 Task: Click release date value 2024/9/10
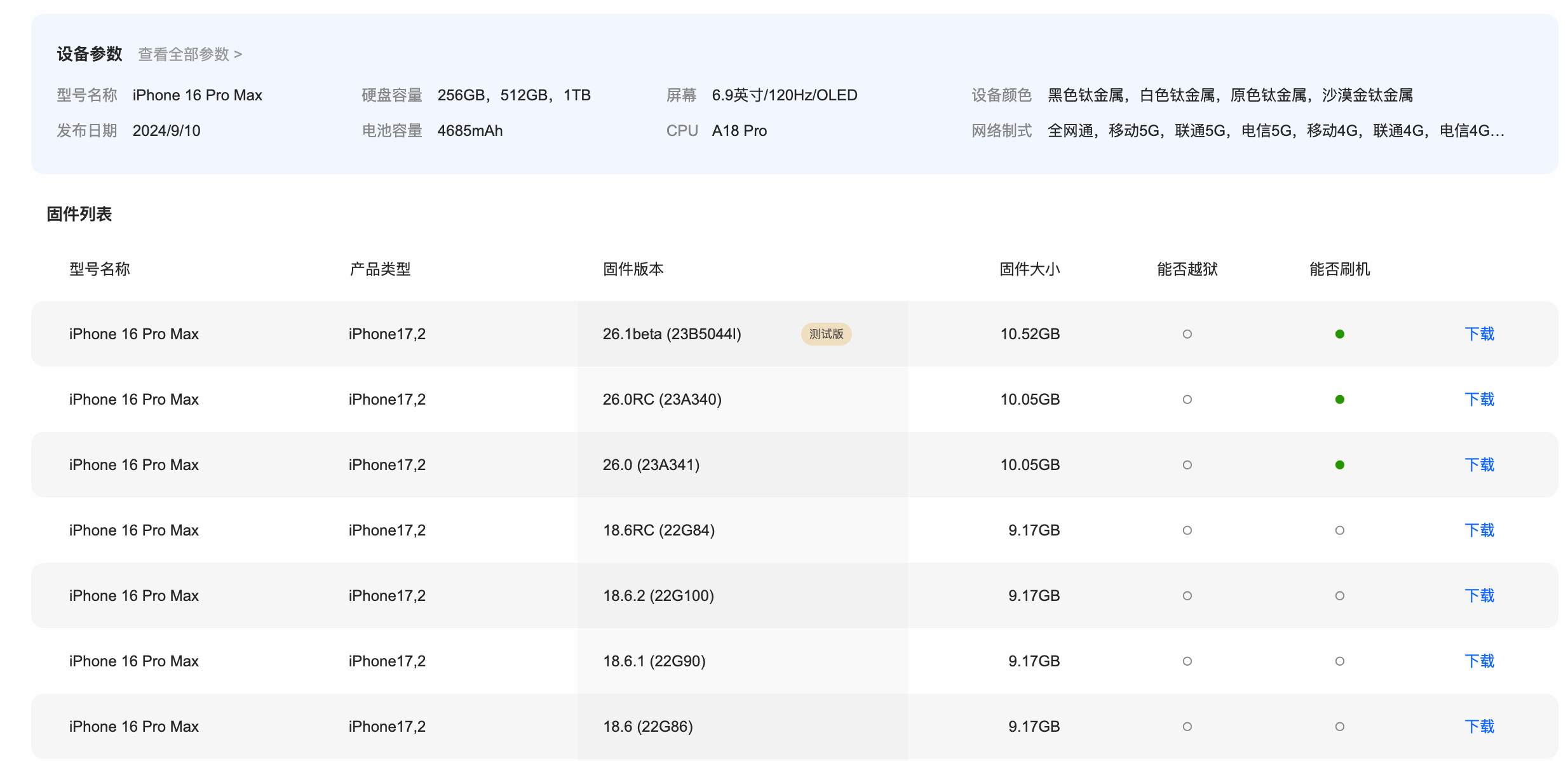[x=166, y=131]
